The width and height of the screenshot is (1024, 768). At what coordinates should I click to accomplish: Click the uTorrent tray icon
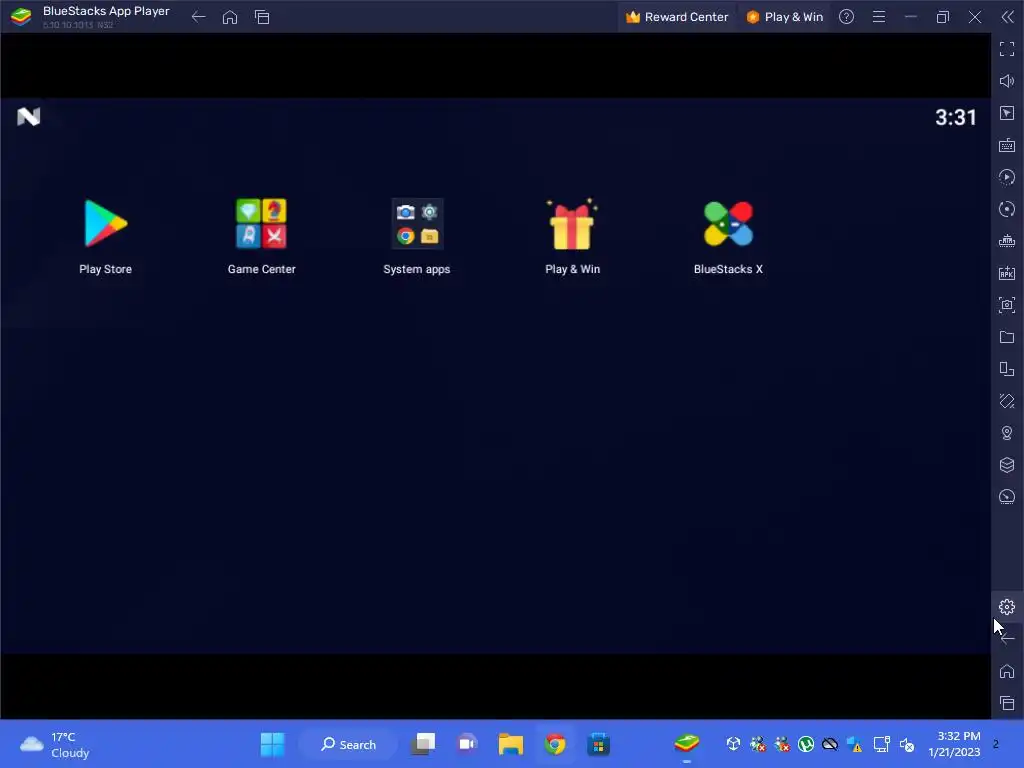pyautogui.click(x=806, y=744)
